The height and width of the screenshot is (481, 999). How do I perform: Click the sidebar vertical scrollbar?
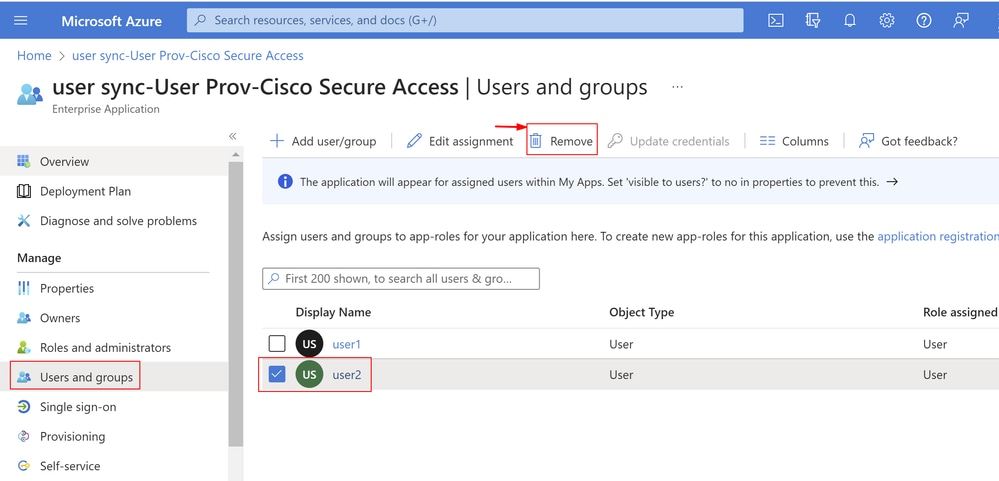(236, 304)
